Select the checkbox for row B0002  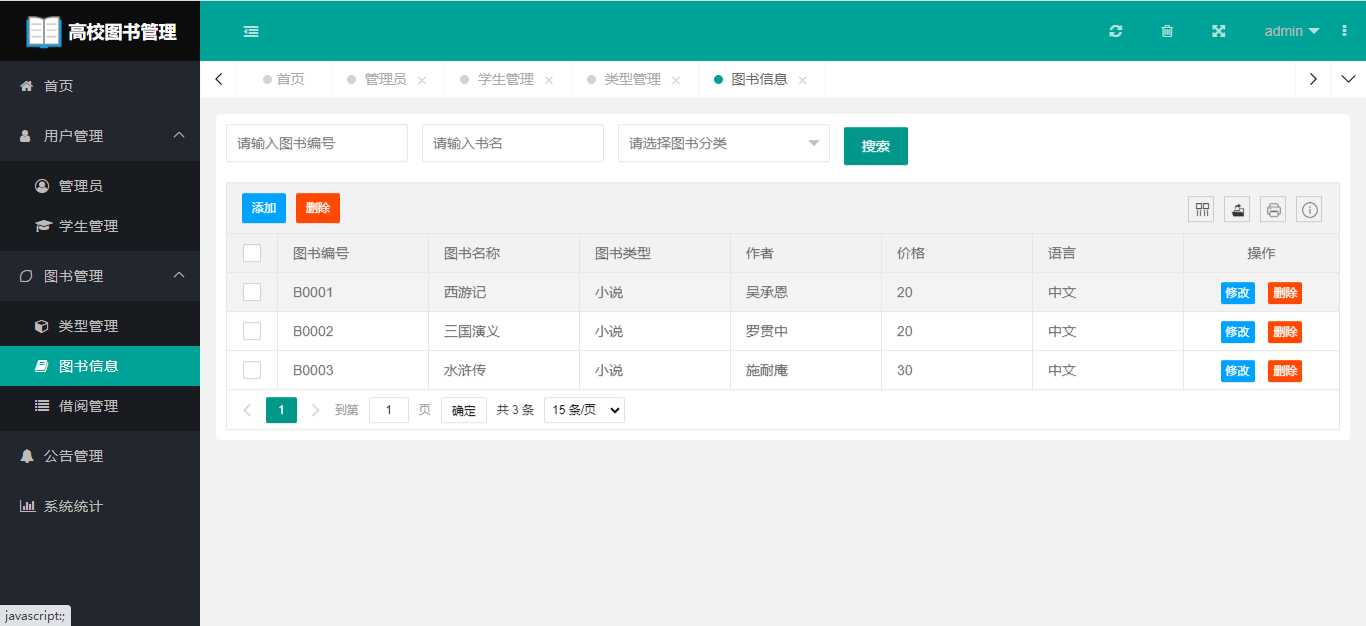252,331
